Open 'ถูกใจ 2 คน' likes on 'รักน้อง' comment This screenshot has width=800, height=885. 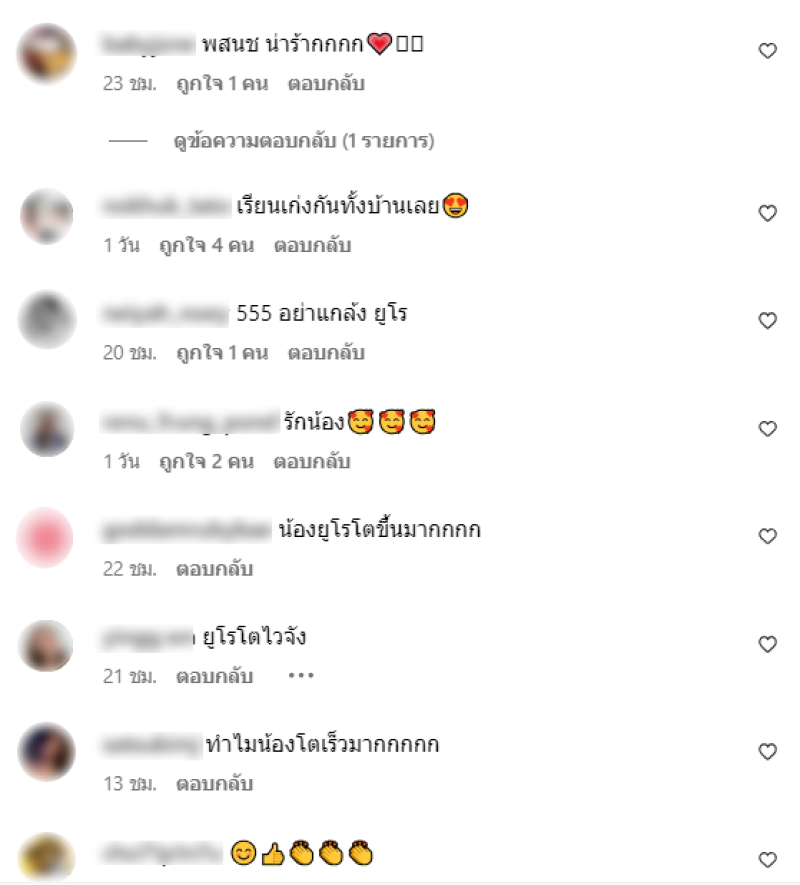[x=207, y=462]
